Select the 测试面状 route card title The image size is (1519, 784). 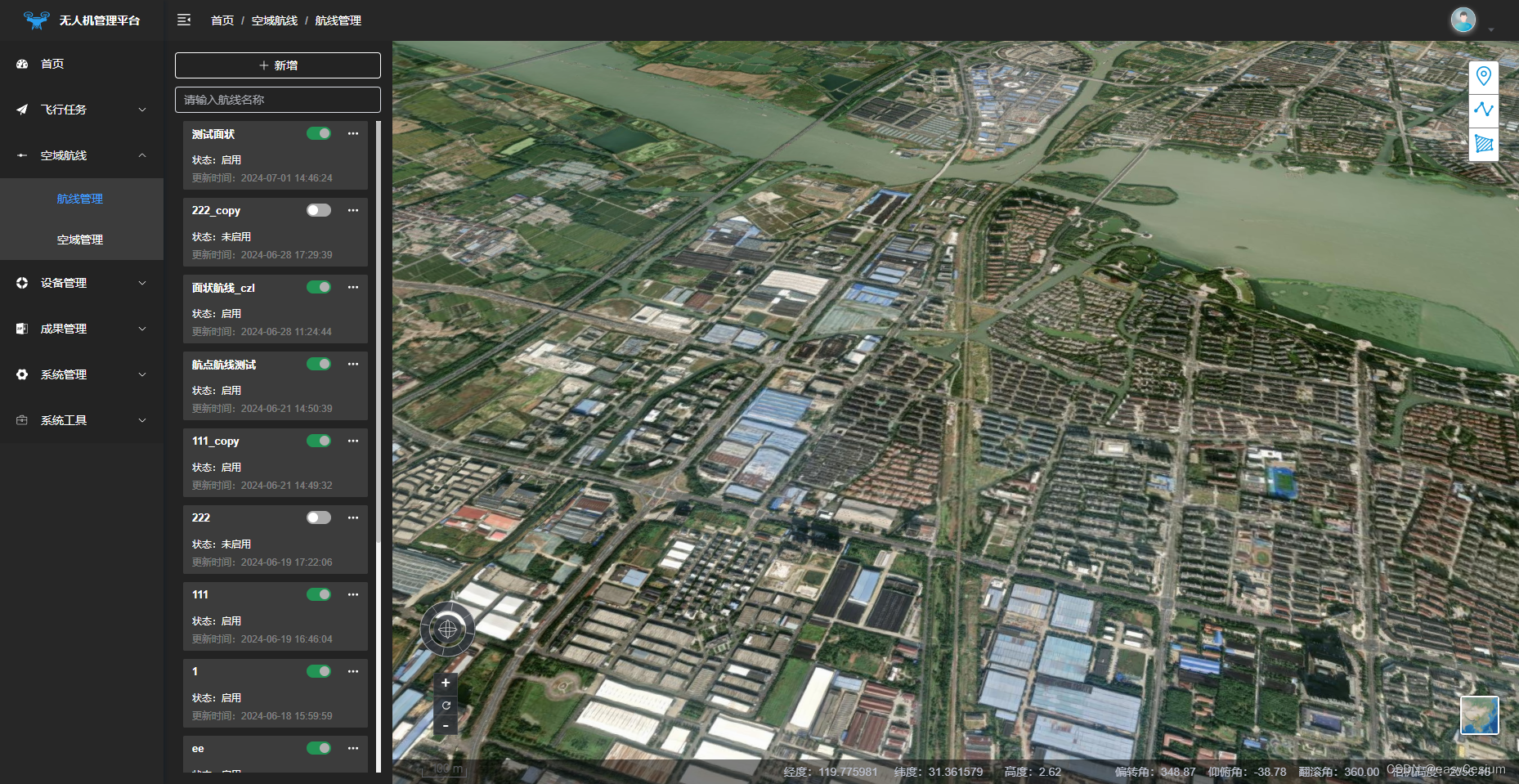point(213,134)
